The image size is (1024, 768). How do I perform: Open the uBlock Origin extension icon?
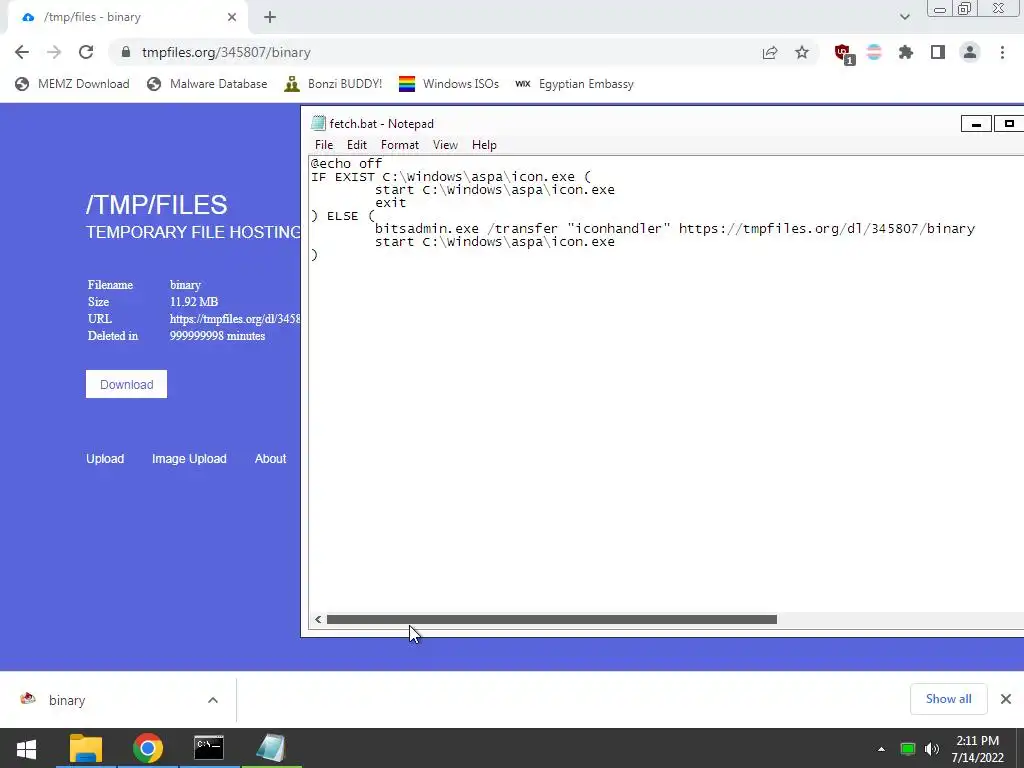coord(844,53)
